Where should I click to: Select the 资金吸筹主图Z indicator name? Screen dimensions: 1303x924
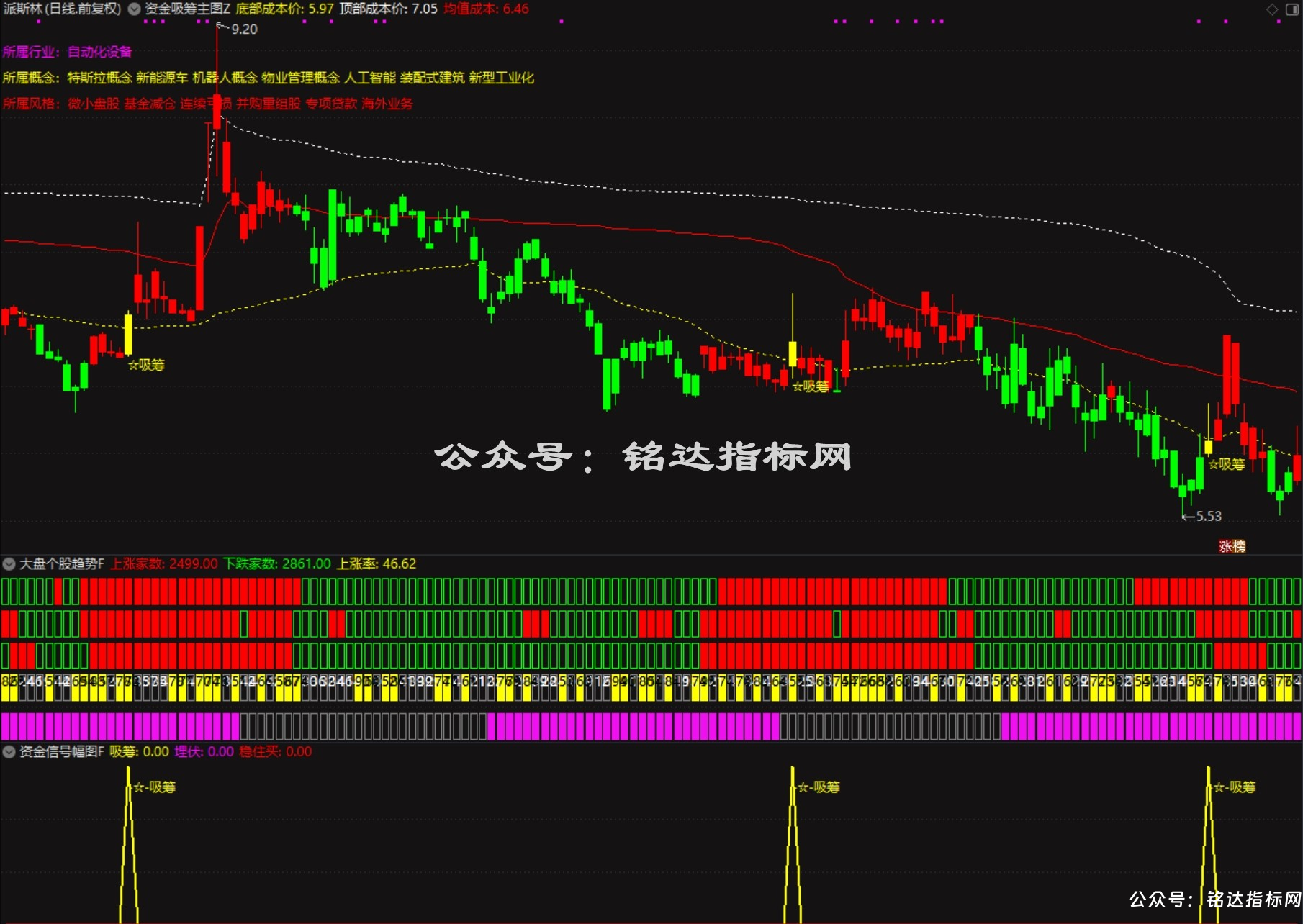[x=187, y=9]
